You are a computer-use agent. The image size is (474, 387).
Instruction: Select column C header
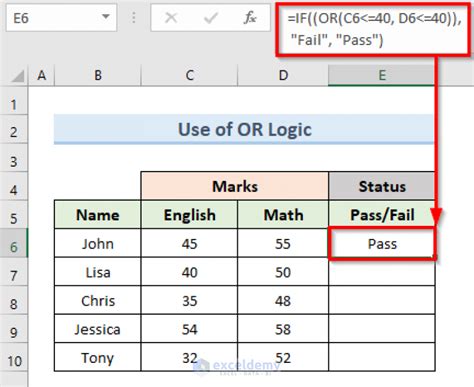[190, 75]
